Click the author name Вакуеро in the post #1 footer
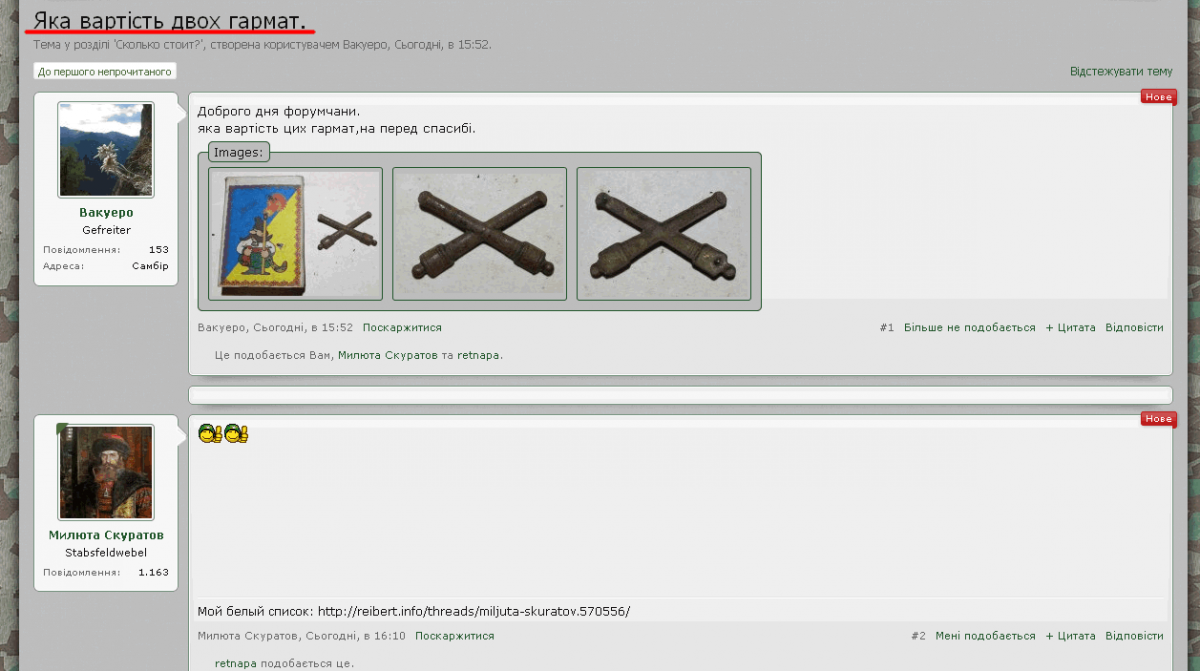The height and width of the screenshot is (671, 1200). coord(221,328)
